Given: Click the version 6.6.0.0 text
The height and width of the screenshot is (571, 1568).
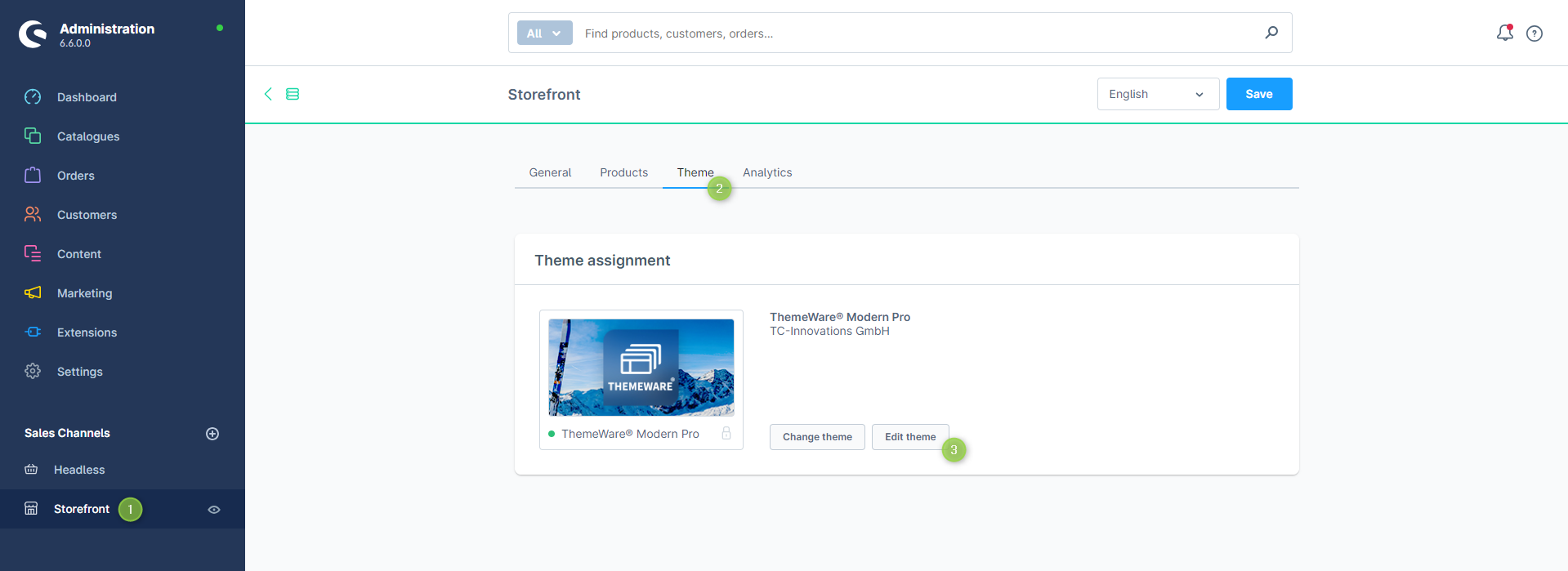Looking at the screenshot, I should [75, 43].
